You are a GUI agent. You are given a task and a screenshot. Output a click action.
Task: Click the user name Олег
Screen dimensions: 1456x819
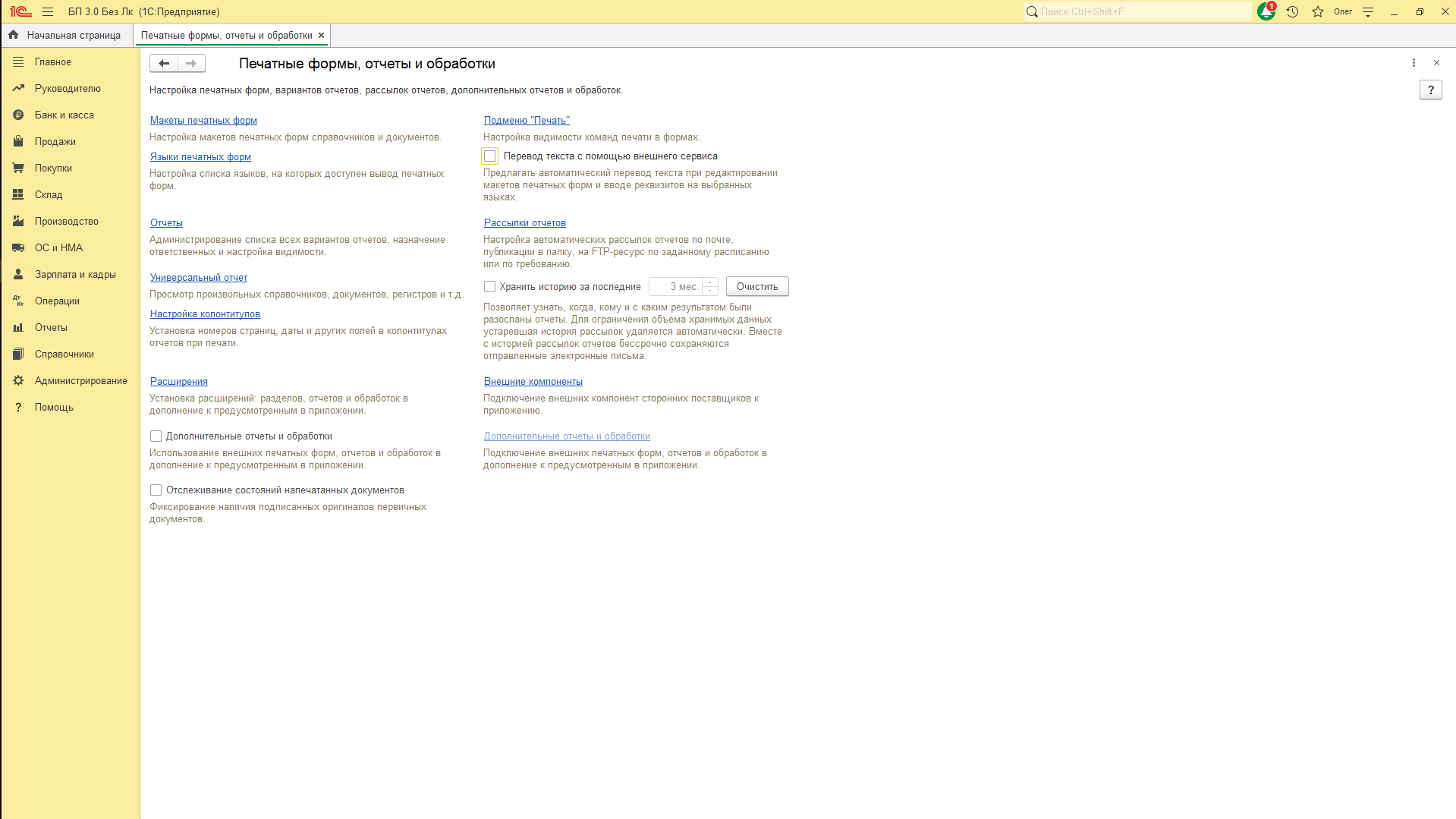(x=1343, y=11)
